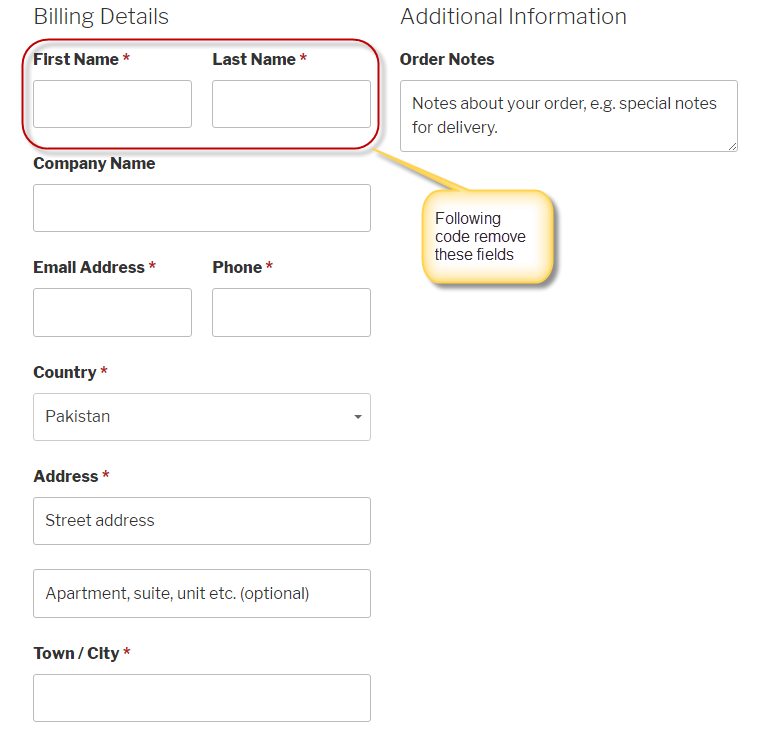The width and height of the screenshot is (759, 739).
Task: Click the Order Notes resize handle
Action: 733,147
